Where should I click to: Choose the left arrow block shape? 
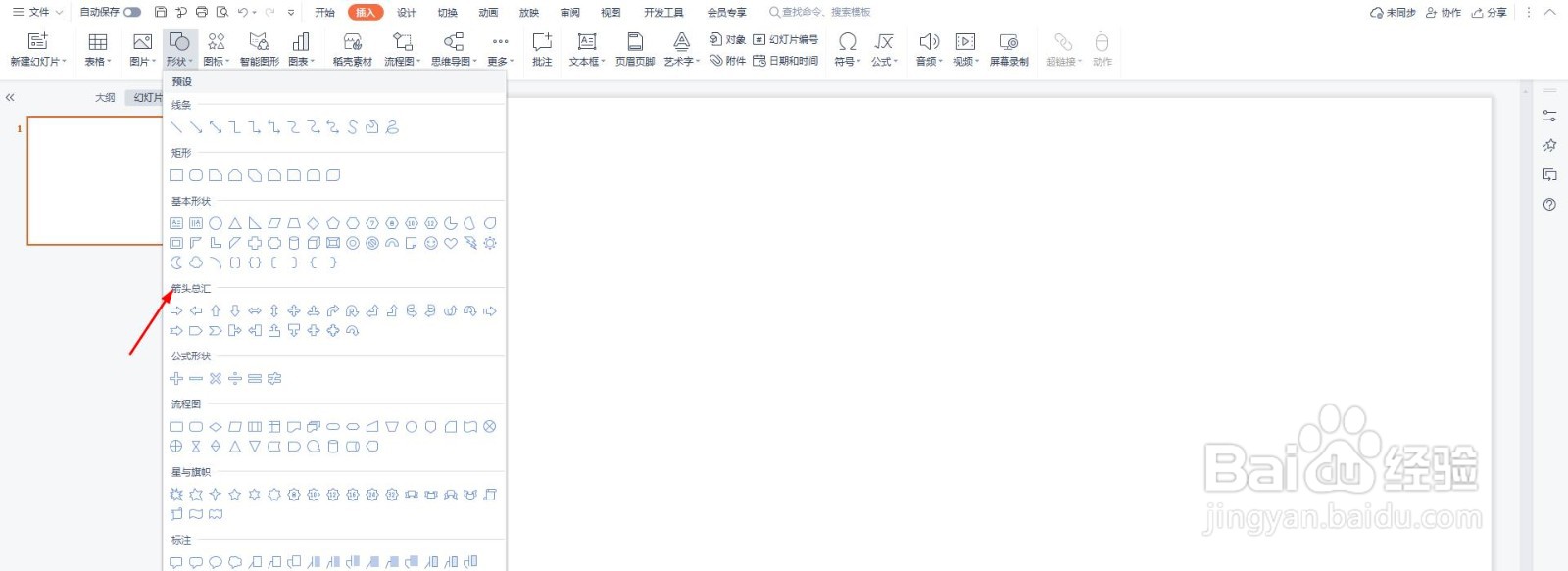196,310
